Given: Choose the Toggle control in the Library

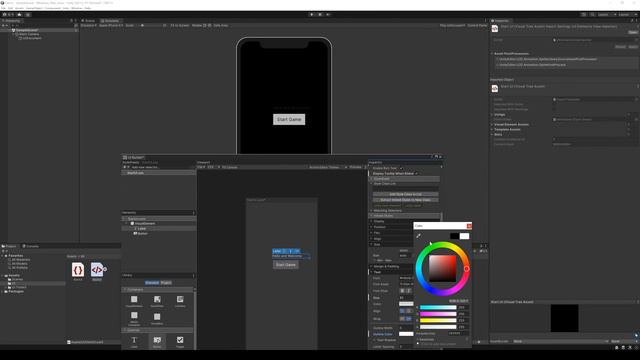Looking at the screenshot, I should click(x=180, y=342).
